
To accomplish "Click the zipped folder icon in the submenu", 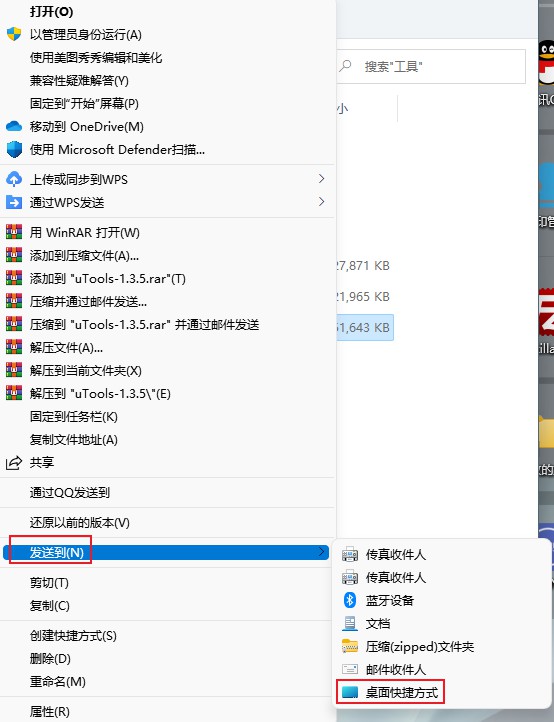I will [350, 646].
